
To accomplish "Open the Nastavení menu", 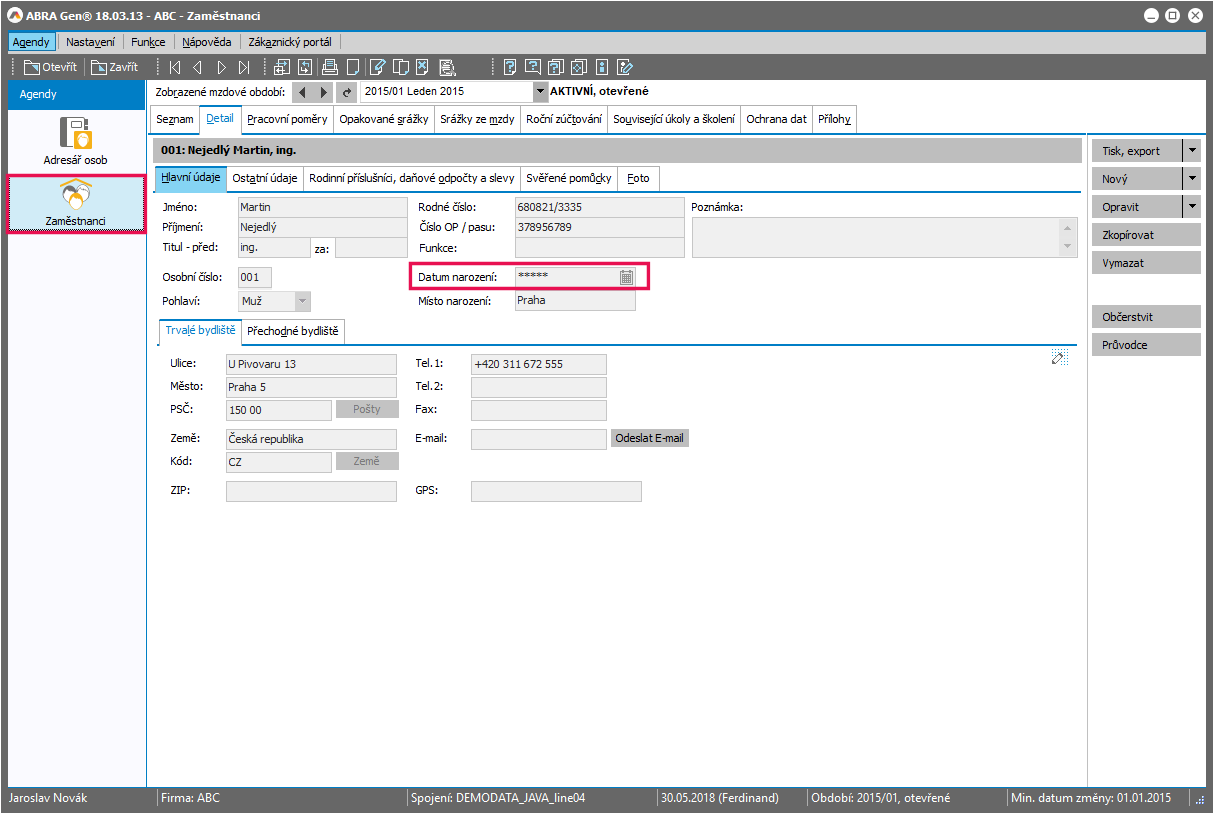I will click(90, 42).
